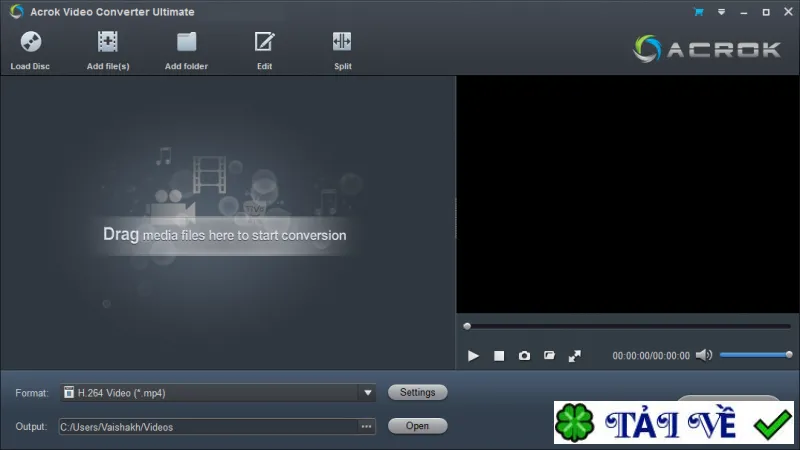The width and height of the screenshot is (800, 450).
Task: Open the shopping cart purchase icon
Action: (698, 12)
